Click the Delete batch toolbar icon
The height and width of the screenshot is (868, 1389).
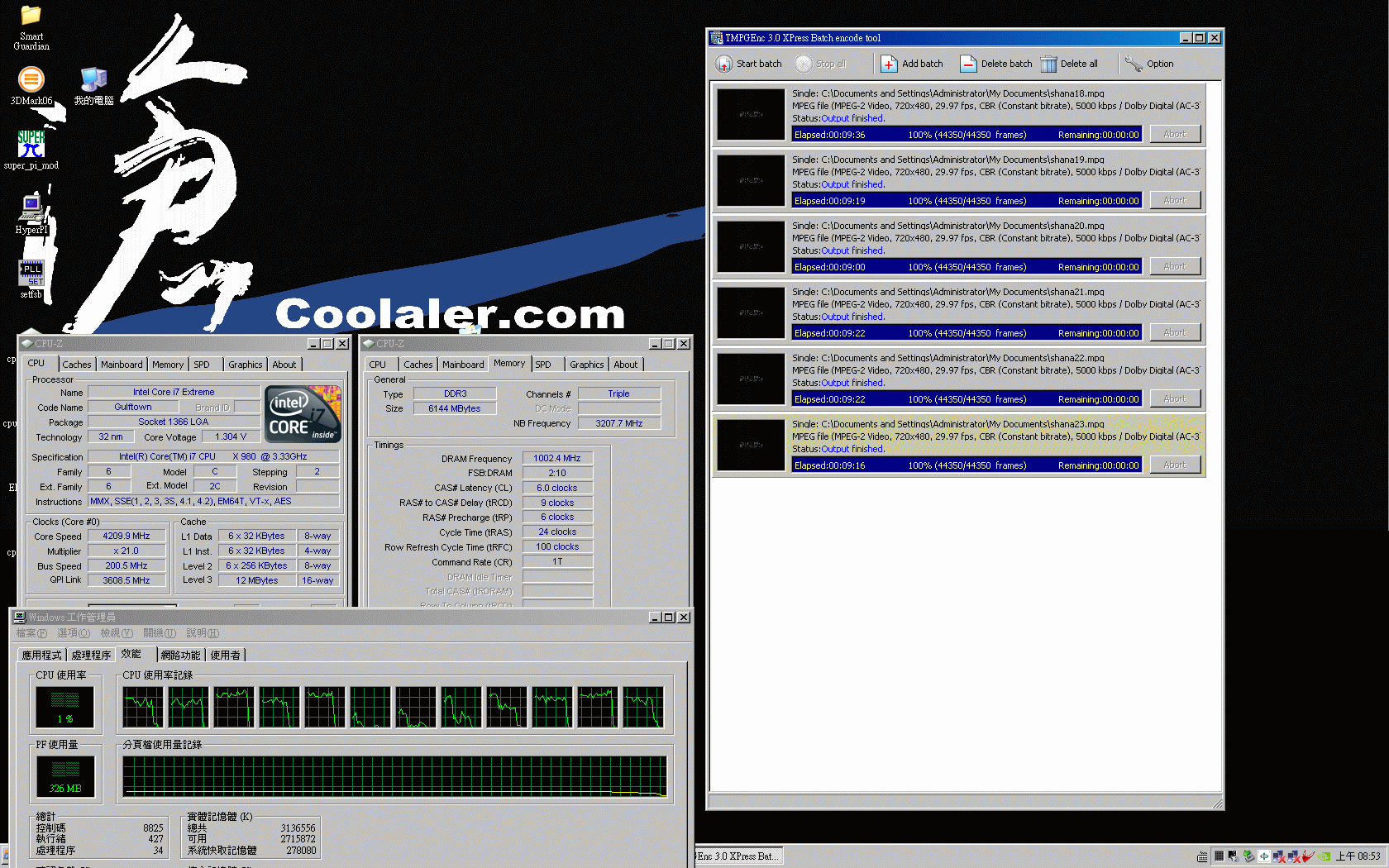(968, 64)
